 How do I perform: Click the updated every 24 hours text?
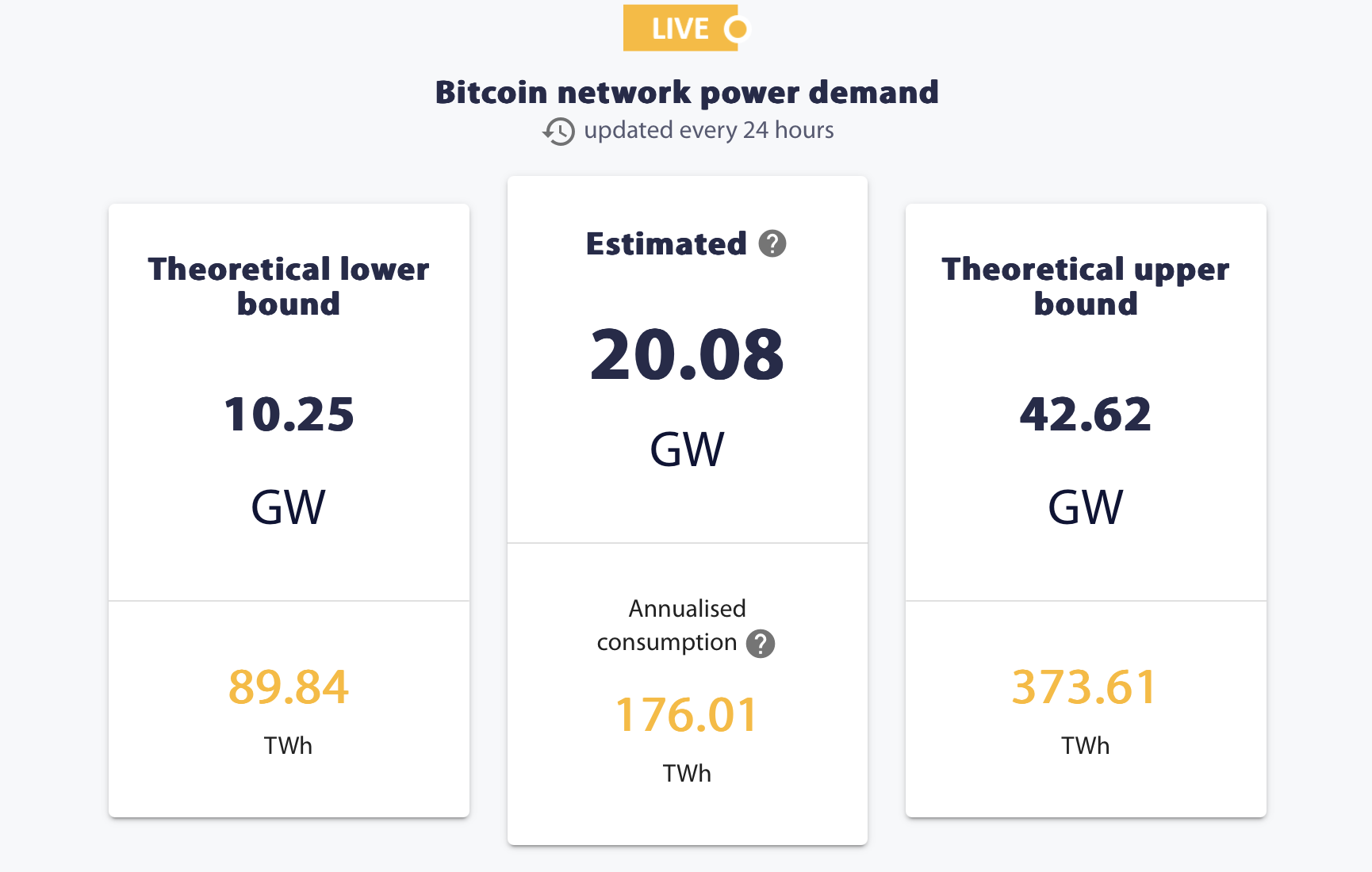click(x=709, y=130)
